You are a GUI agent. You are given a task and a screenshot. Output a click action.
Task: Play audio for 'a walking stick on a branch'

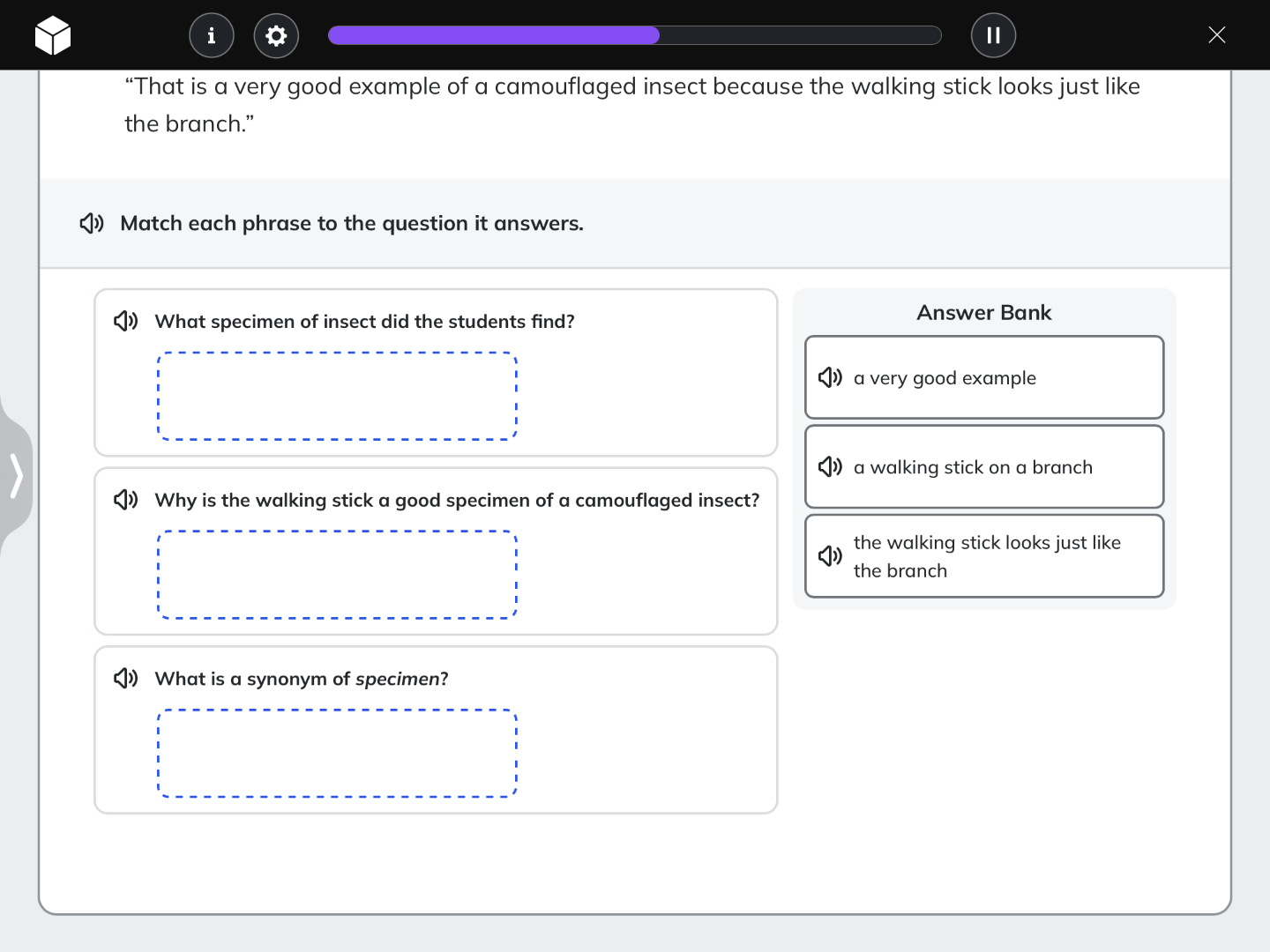[830, 466]
